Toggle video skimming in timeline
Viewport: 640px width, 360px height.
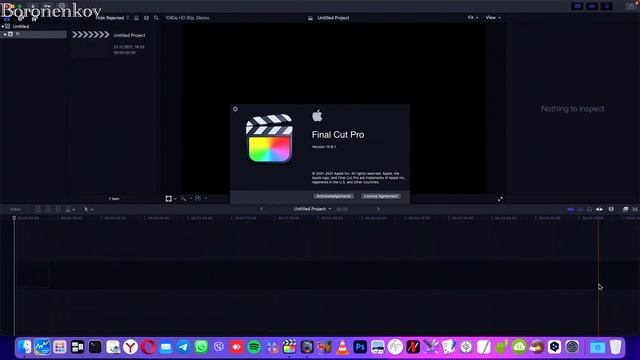click(x=571, y=209)
